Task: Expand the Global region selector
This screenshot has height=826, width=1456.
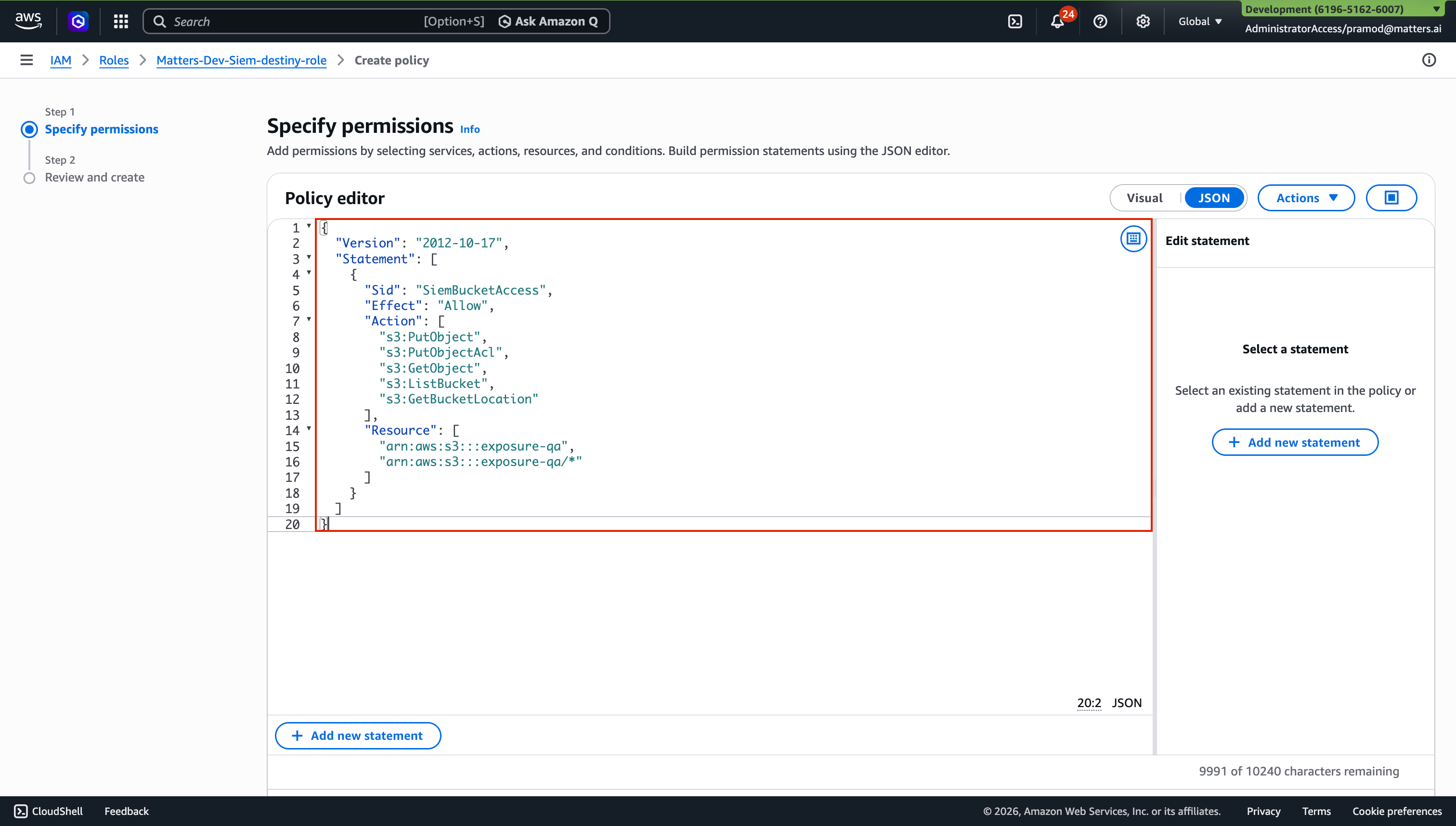Action: click(x=1199, y=22)
